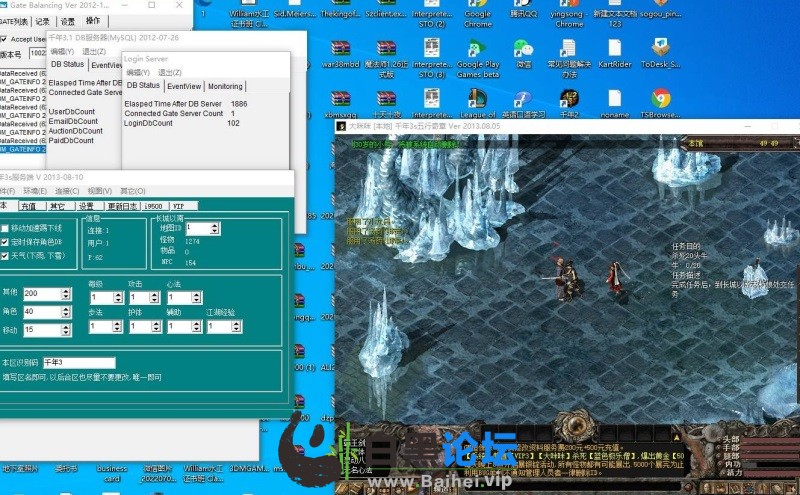Screen dimensions: 800x495
Task: Click the 版本号 input field in Gate Balancing
Action: tap(38, 53)
